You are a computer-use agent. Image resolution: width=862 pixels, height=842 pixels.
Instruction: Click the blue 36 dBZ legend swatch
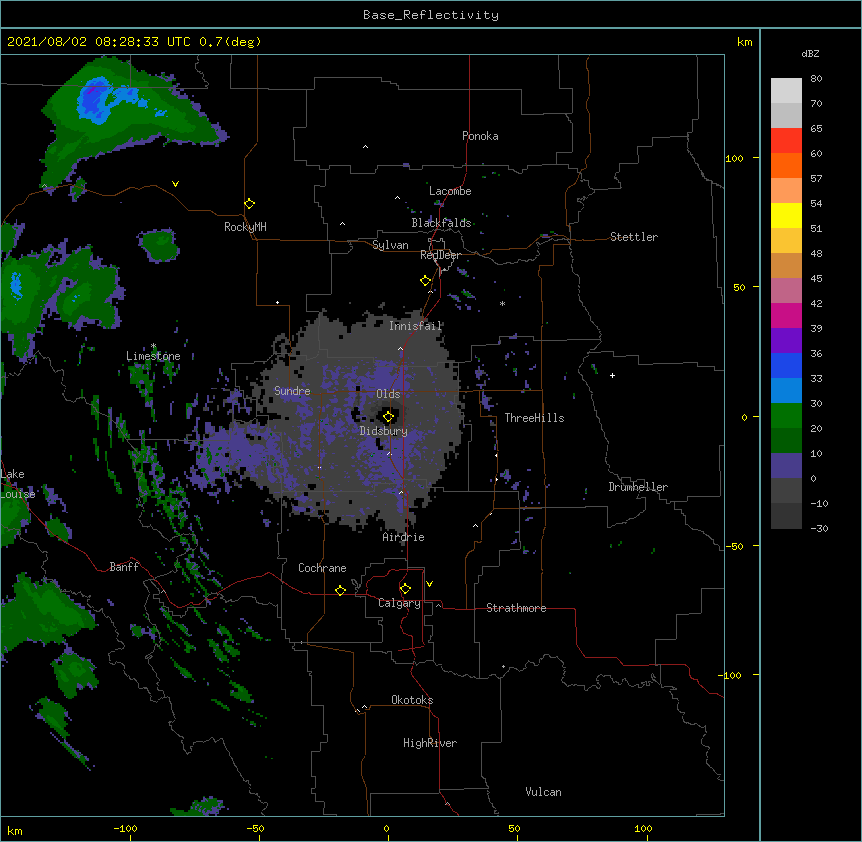coord(786,365)
